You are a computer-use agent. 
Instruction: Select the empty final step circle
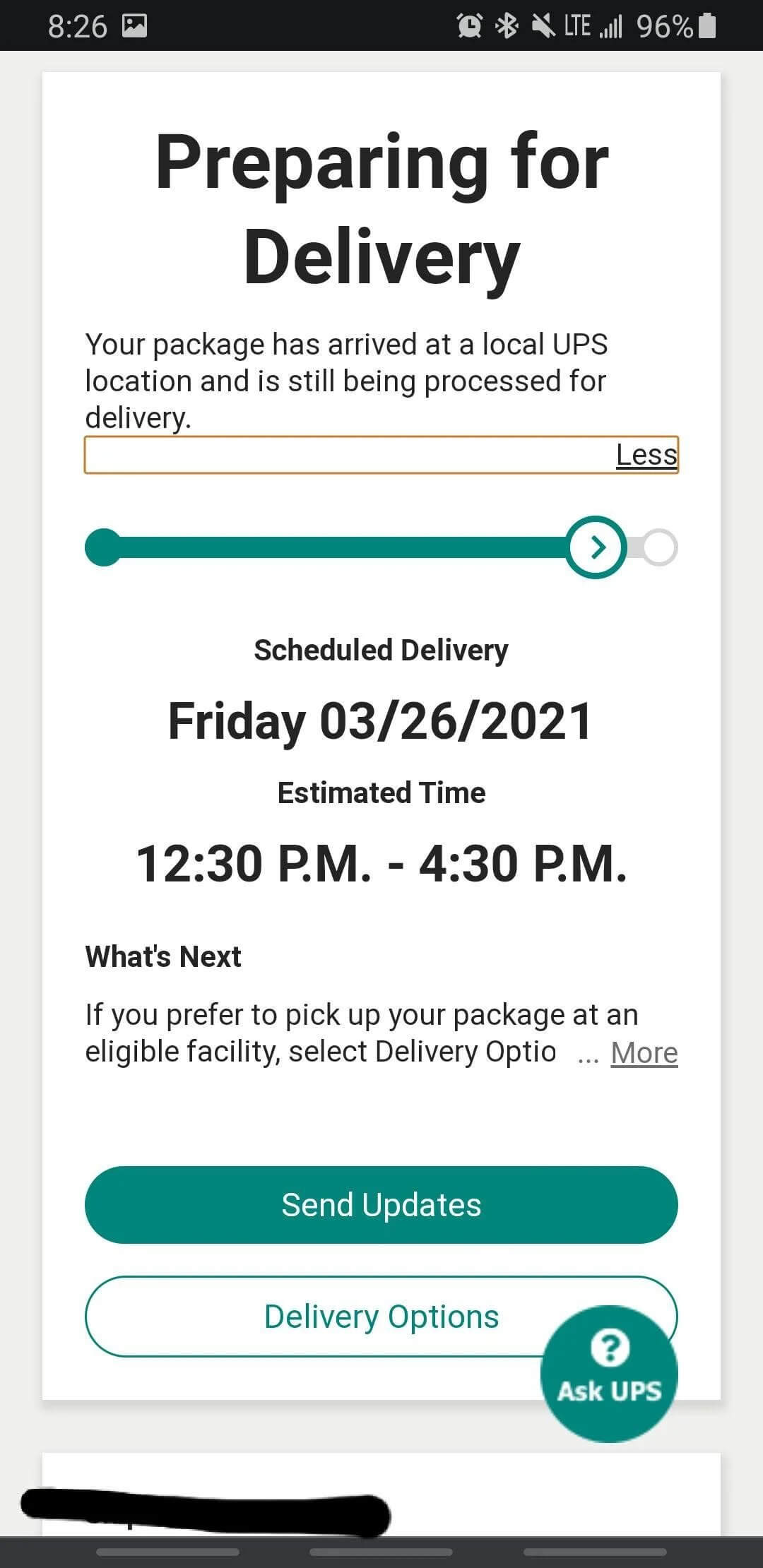tap(660, 547)
